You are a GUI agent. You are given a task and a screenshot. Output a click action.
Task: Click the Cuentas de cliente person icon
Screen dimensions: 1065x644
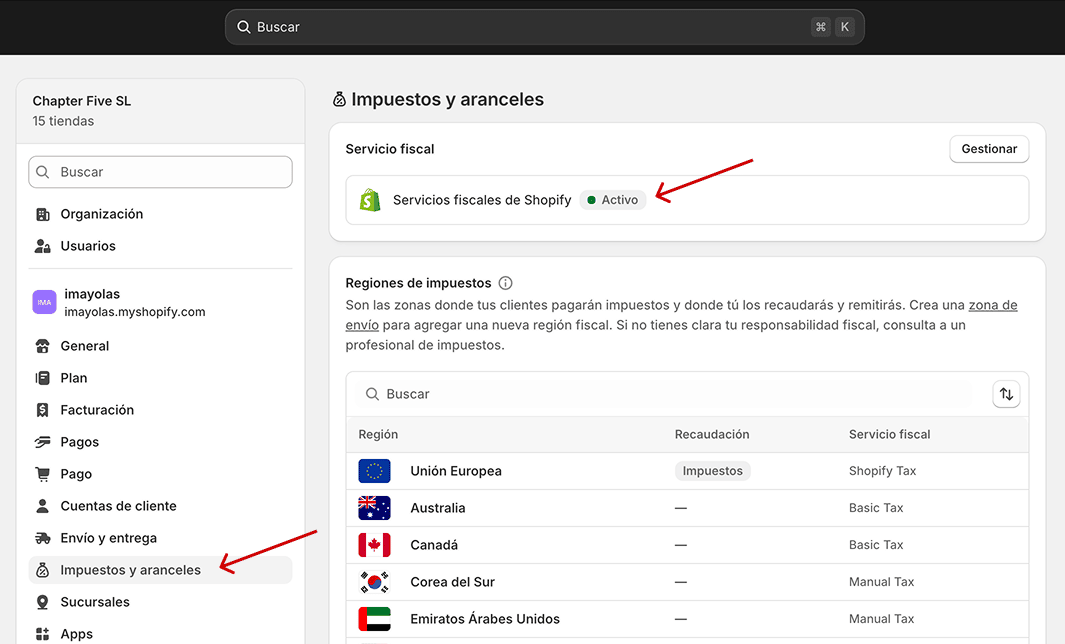[43, 506]
